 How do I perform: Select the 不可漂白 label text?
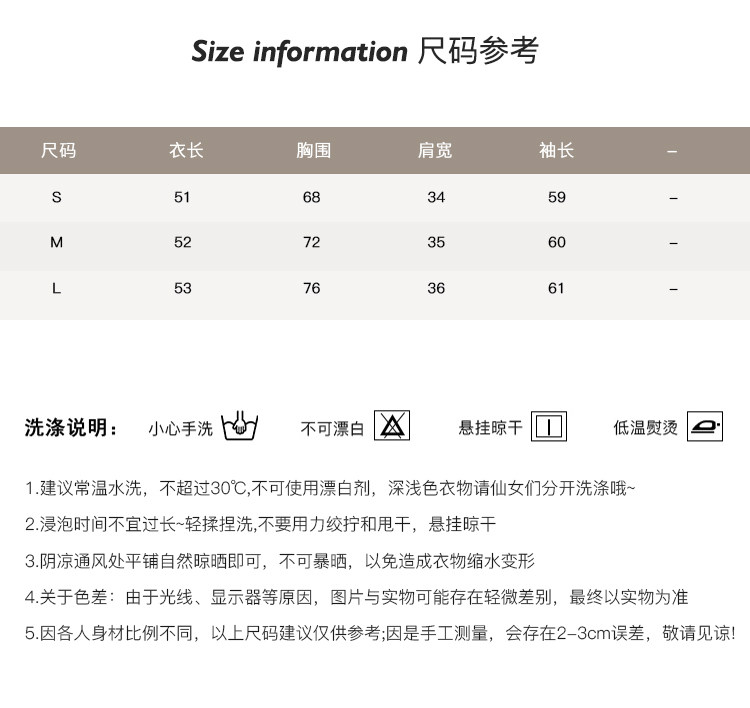point(332,428)
